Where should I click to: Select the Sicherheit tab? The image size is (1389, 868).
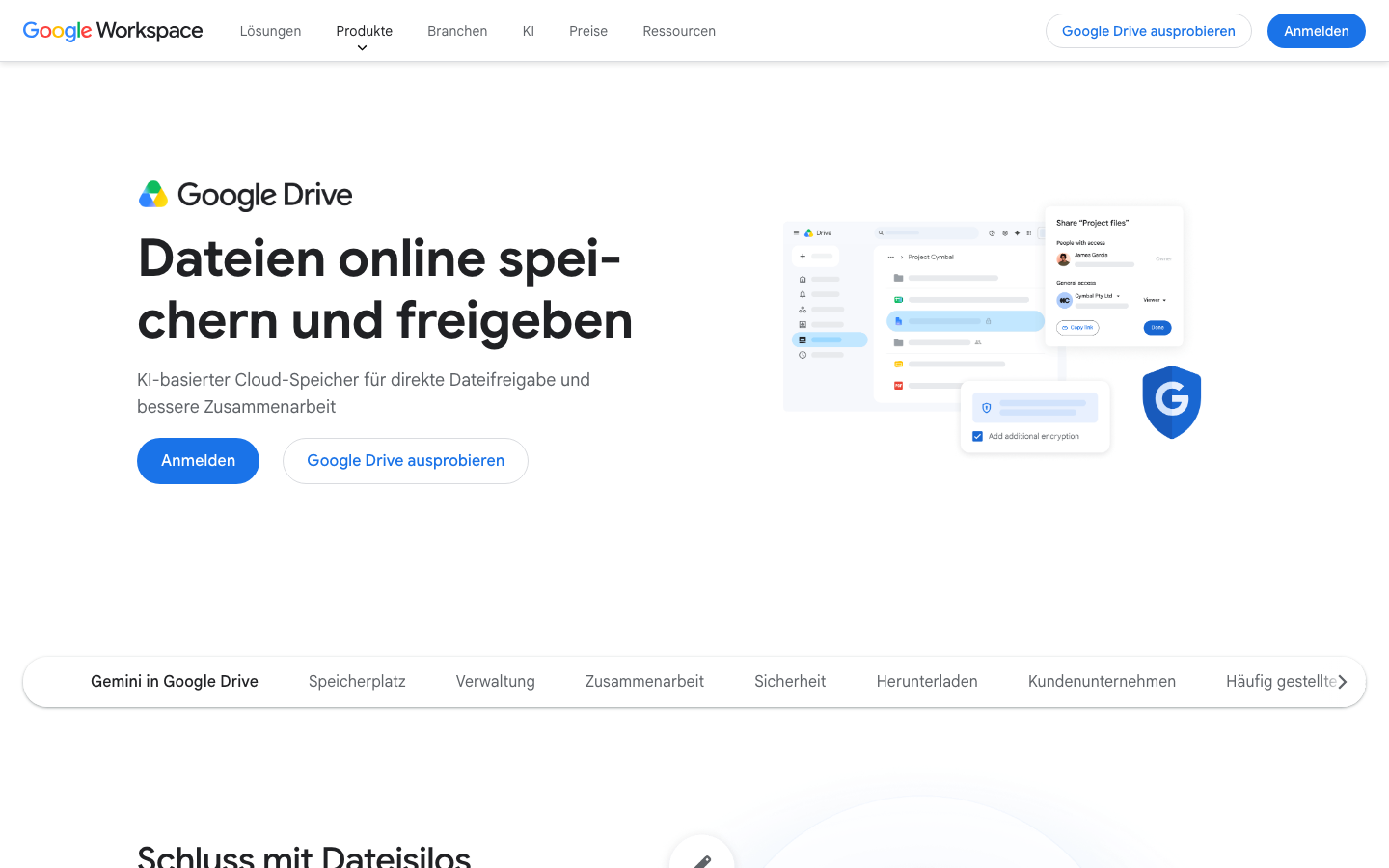coord(790,682)
